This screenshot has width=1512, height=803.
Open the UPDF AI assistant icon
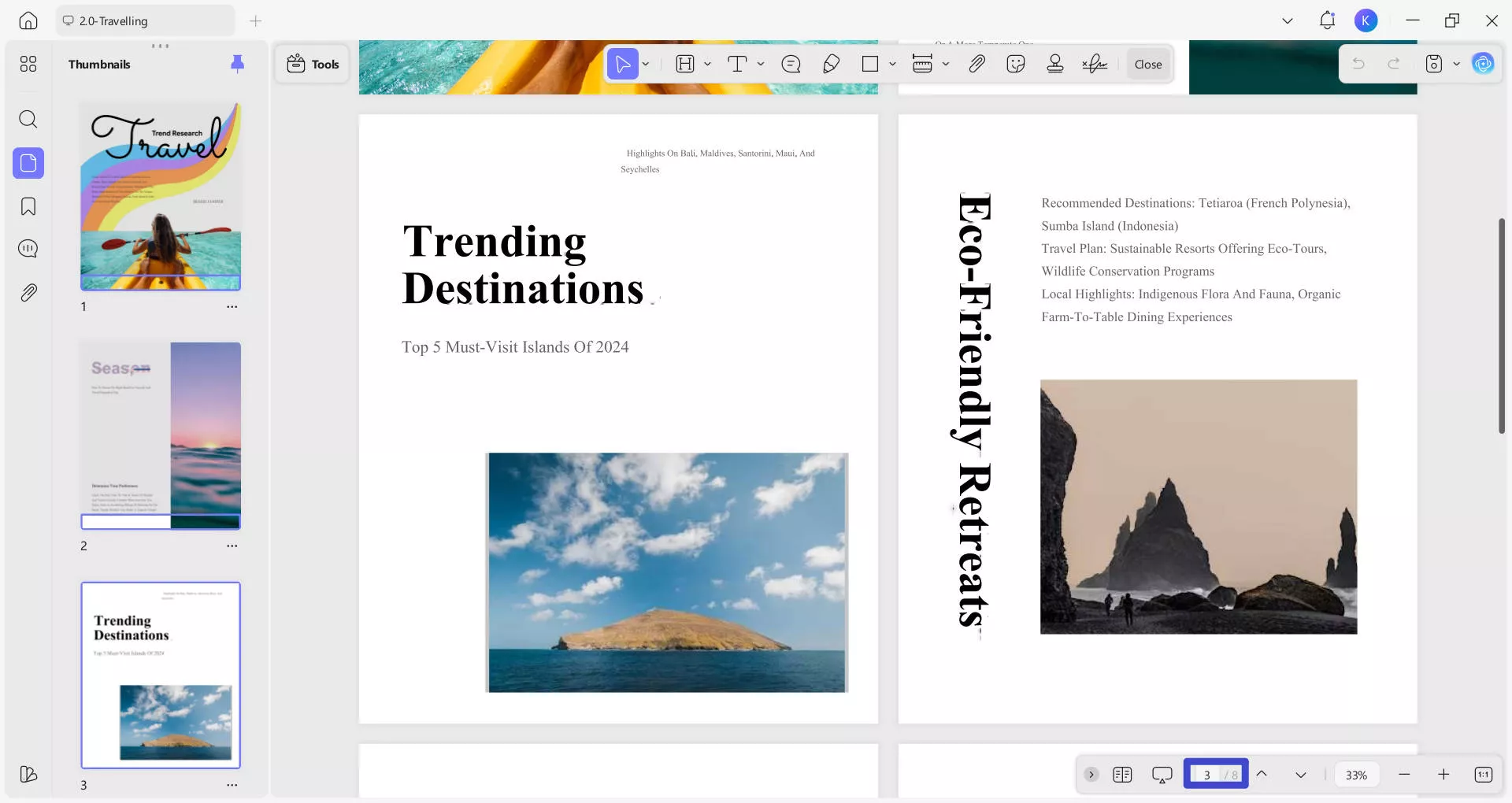[1483, 64]
